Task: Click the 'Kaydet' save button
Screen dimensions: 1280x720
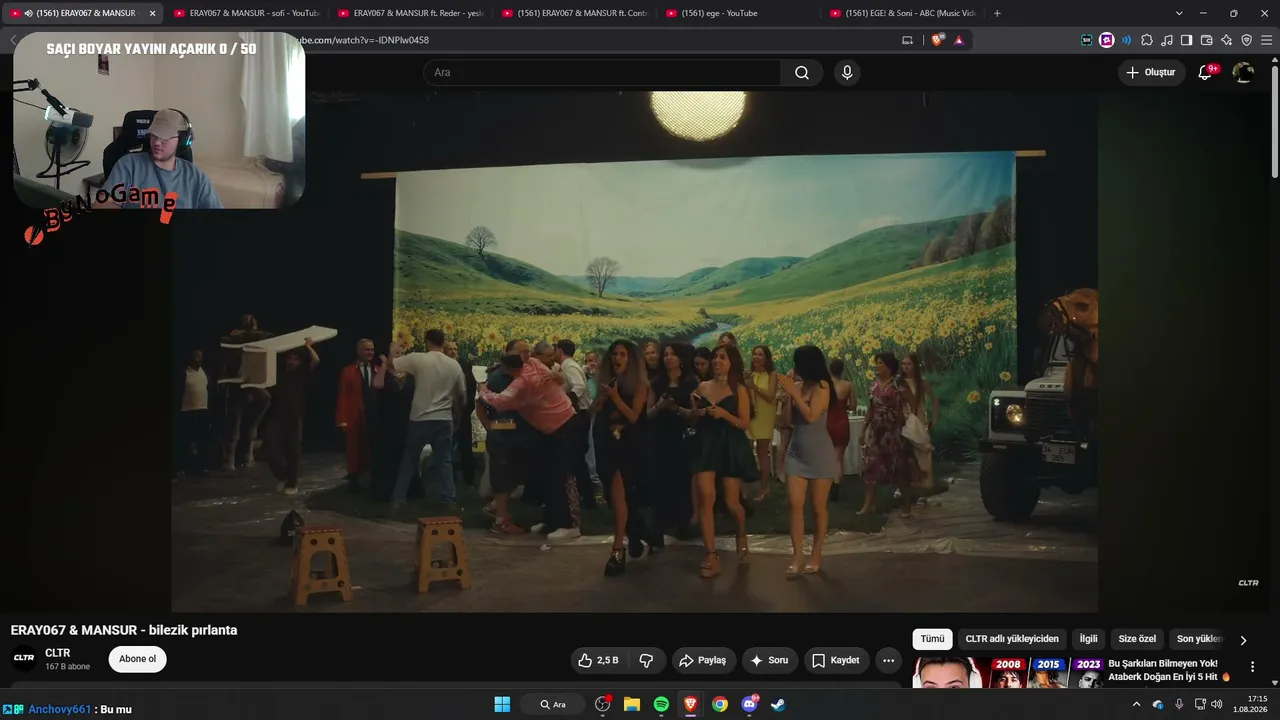Action: tap(836, 660)
